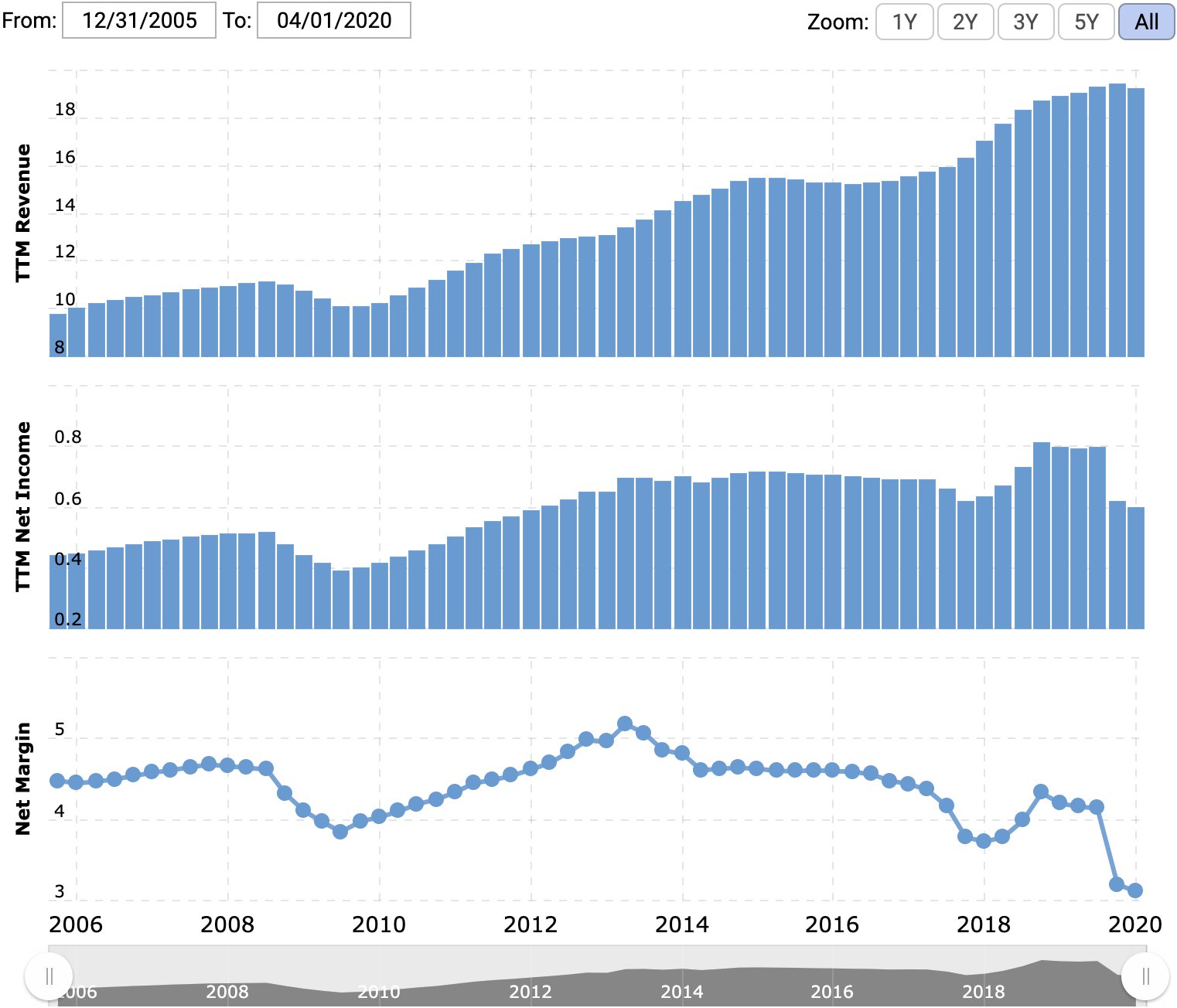
Task: Click the 5 net margin axis tick label
Action: coord(60,729)
